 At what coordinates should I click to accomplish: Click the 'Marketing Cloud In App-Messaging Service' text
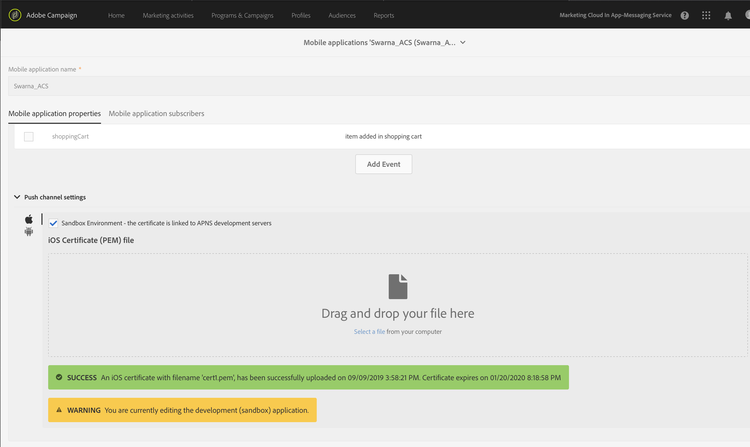click(616, 15)
